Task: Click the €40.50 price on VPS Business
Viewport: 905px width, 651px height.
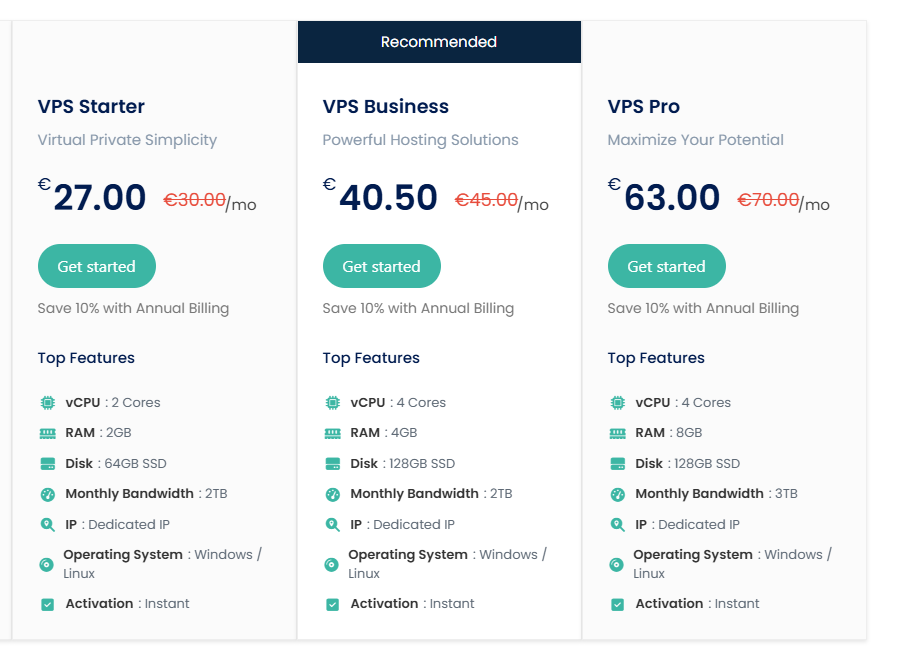Action: 388,198
